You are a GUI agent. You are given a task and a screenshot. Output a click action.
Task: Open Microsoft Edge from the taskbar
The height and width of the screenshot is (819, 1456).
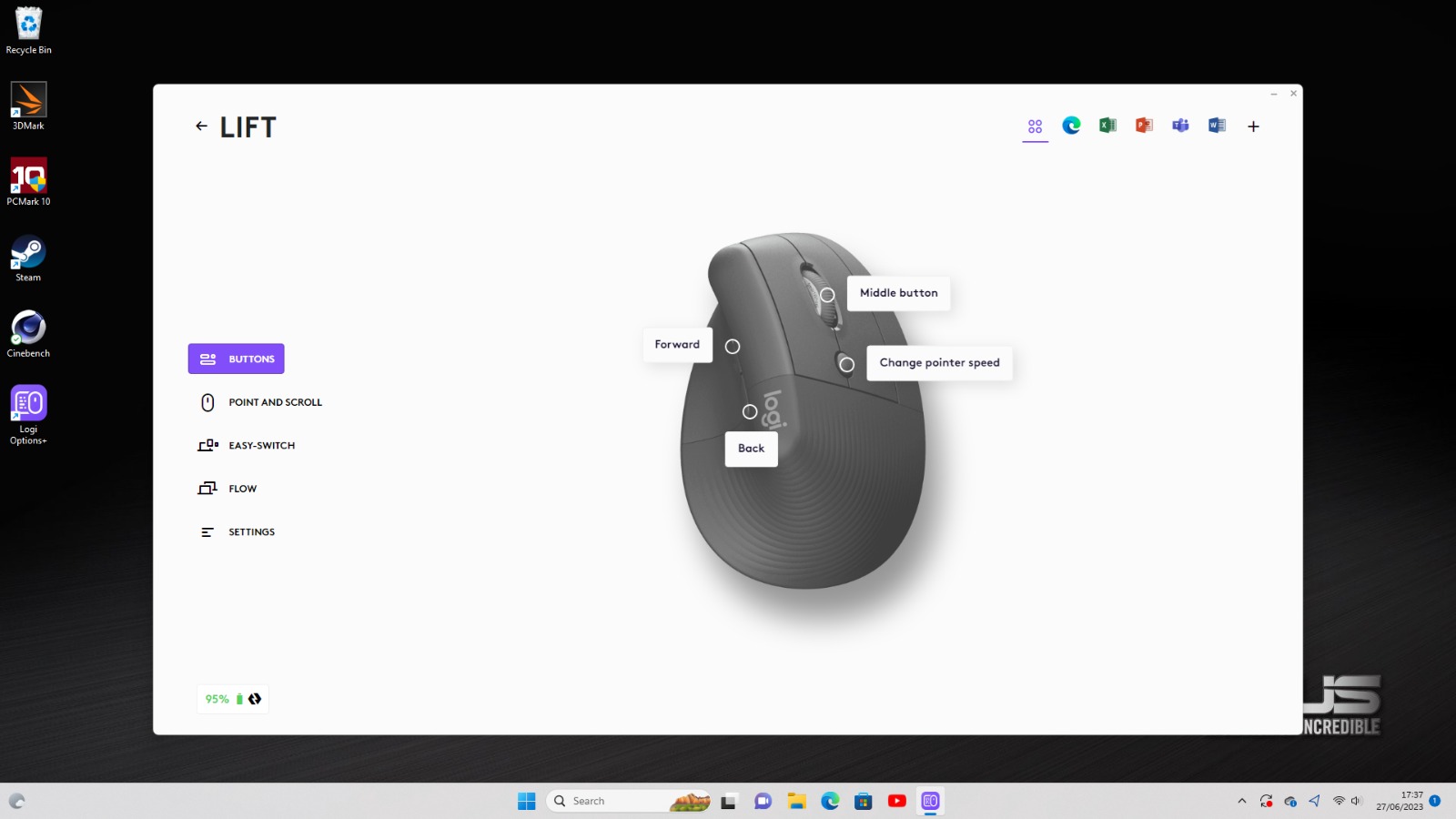pyautogui.click(x=830, y=801)
